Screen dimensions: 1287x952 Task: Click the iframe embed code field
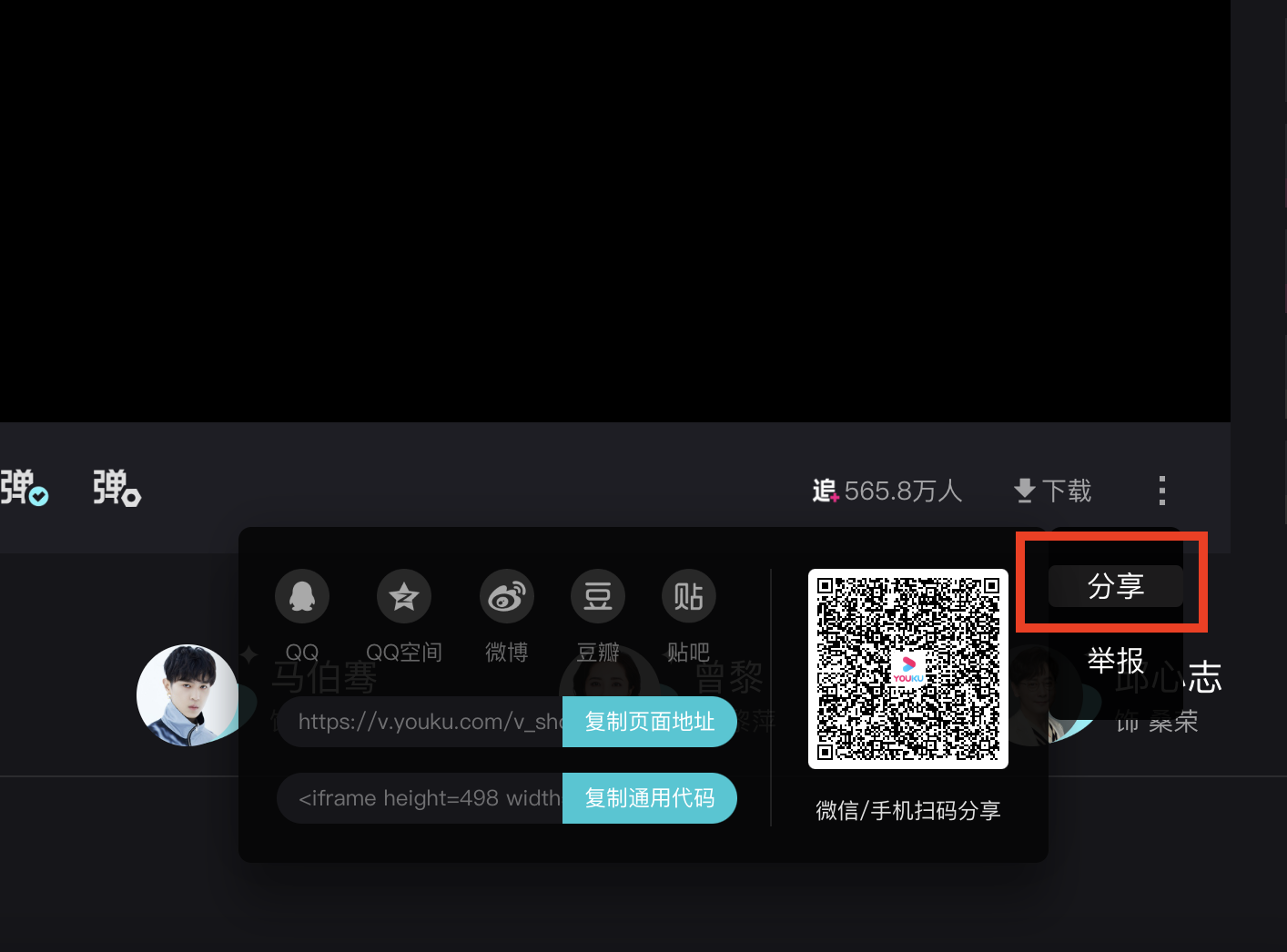(420, 798)
